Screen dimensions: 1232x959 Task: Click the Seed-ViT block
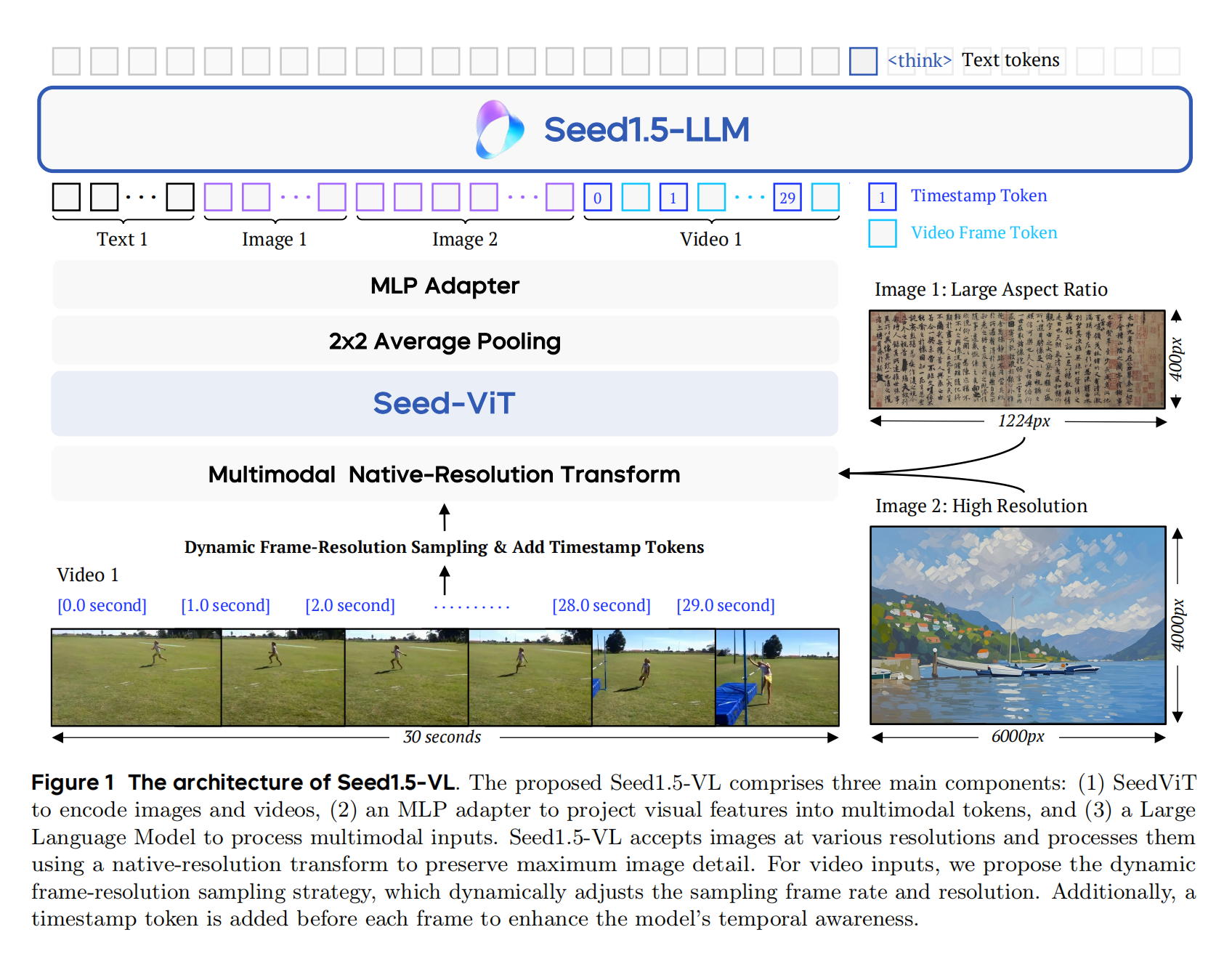(x=445, y=403)
